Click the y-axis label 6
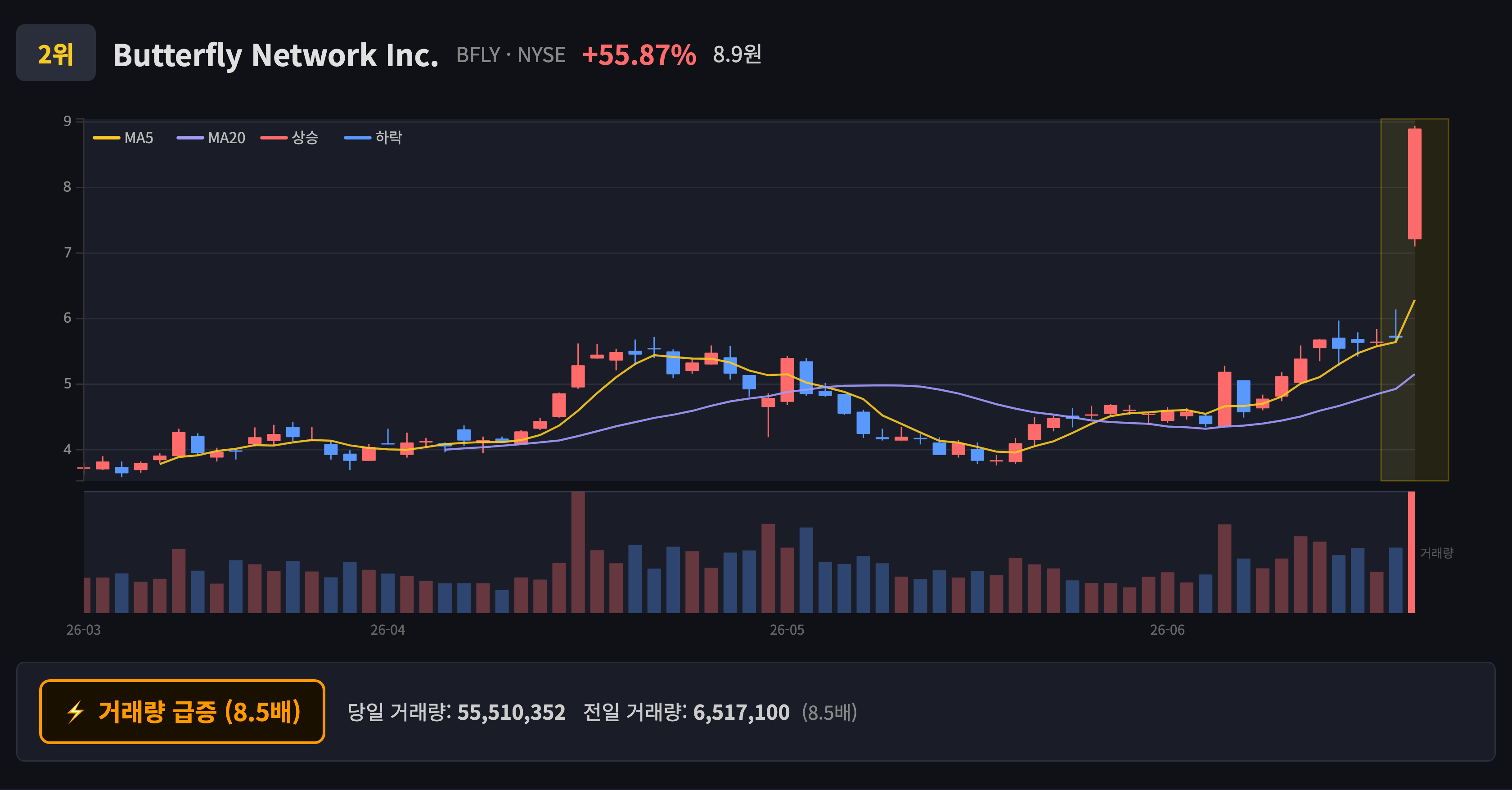Screen dimensions: 1512x790 tap(67, 318)
